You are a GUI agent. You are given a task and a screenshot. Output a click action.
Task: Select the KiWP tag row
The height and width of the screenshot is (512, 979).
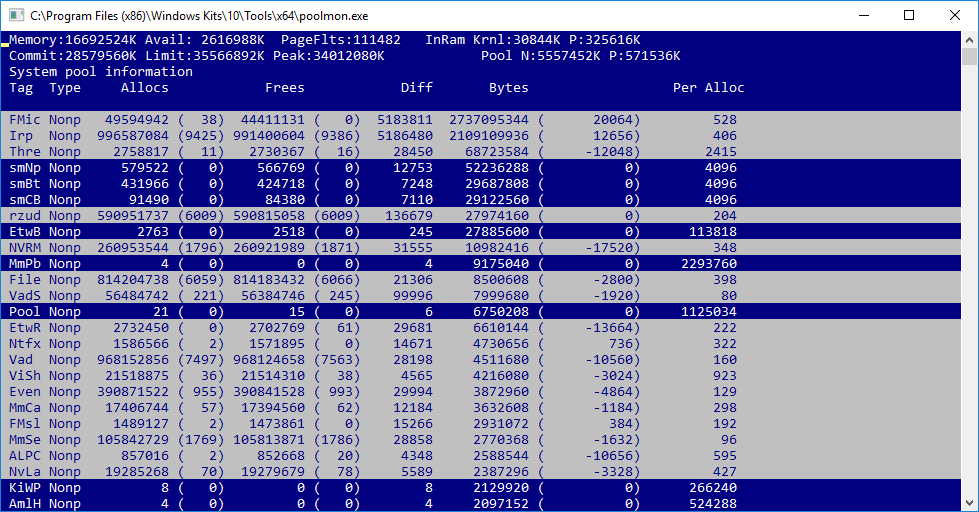click(481, 488)
